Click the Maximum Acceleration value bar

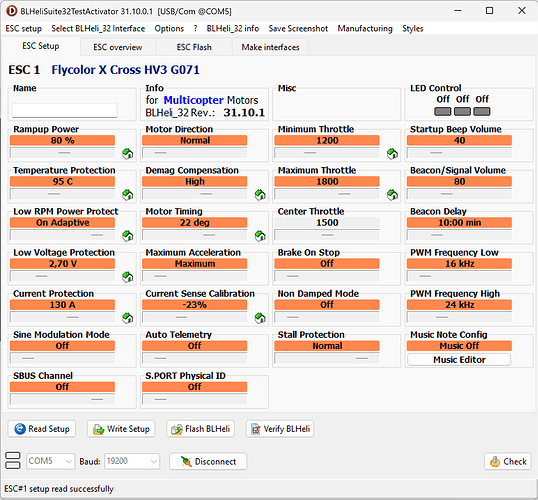point(195,264)
